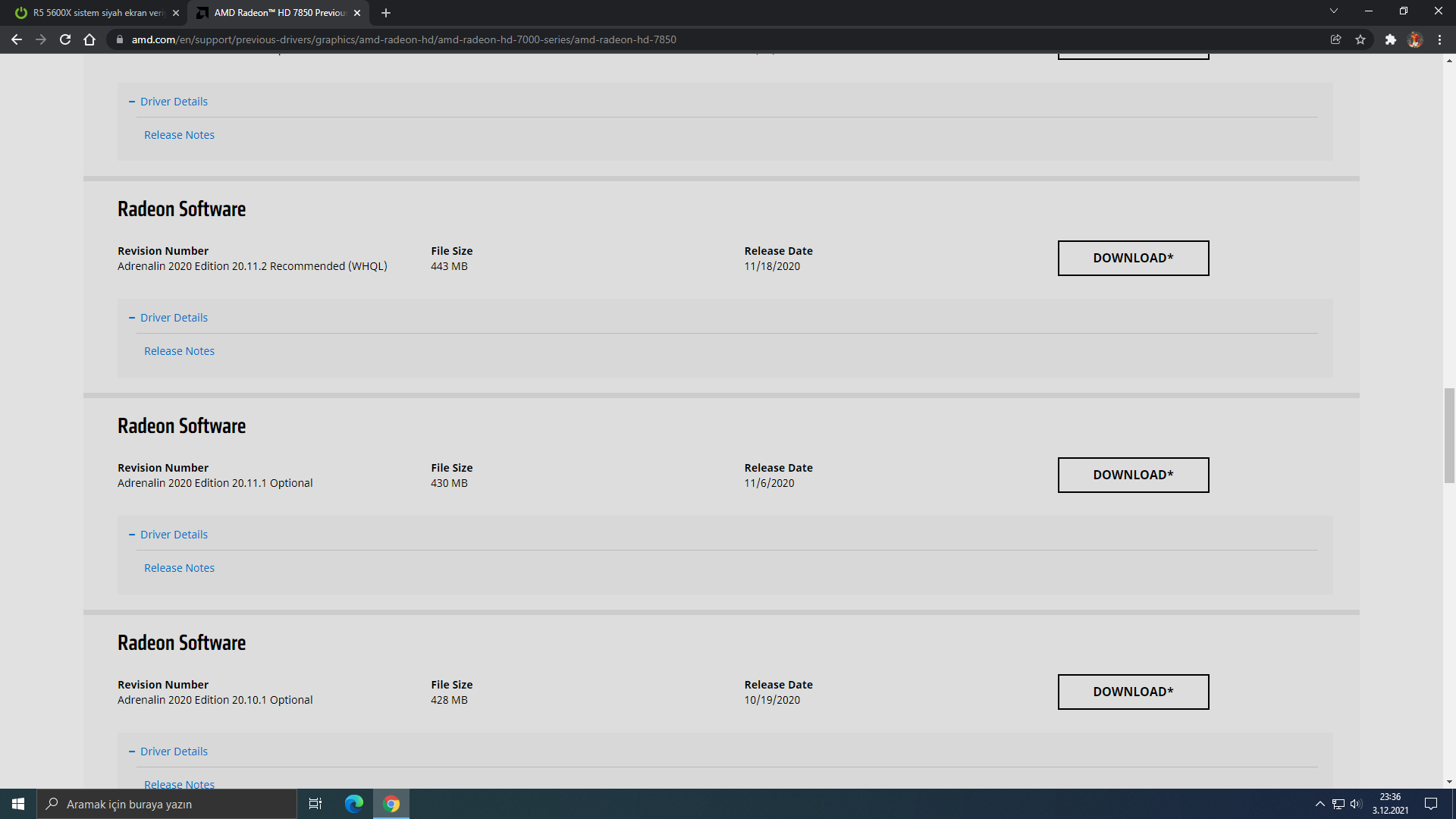The width and height of the screenshot is (1456, 819).
Task: Open Task View on taskbar
Action: point(315,804)
